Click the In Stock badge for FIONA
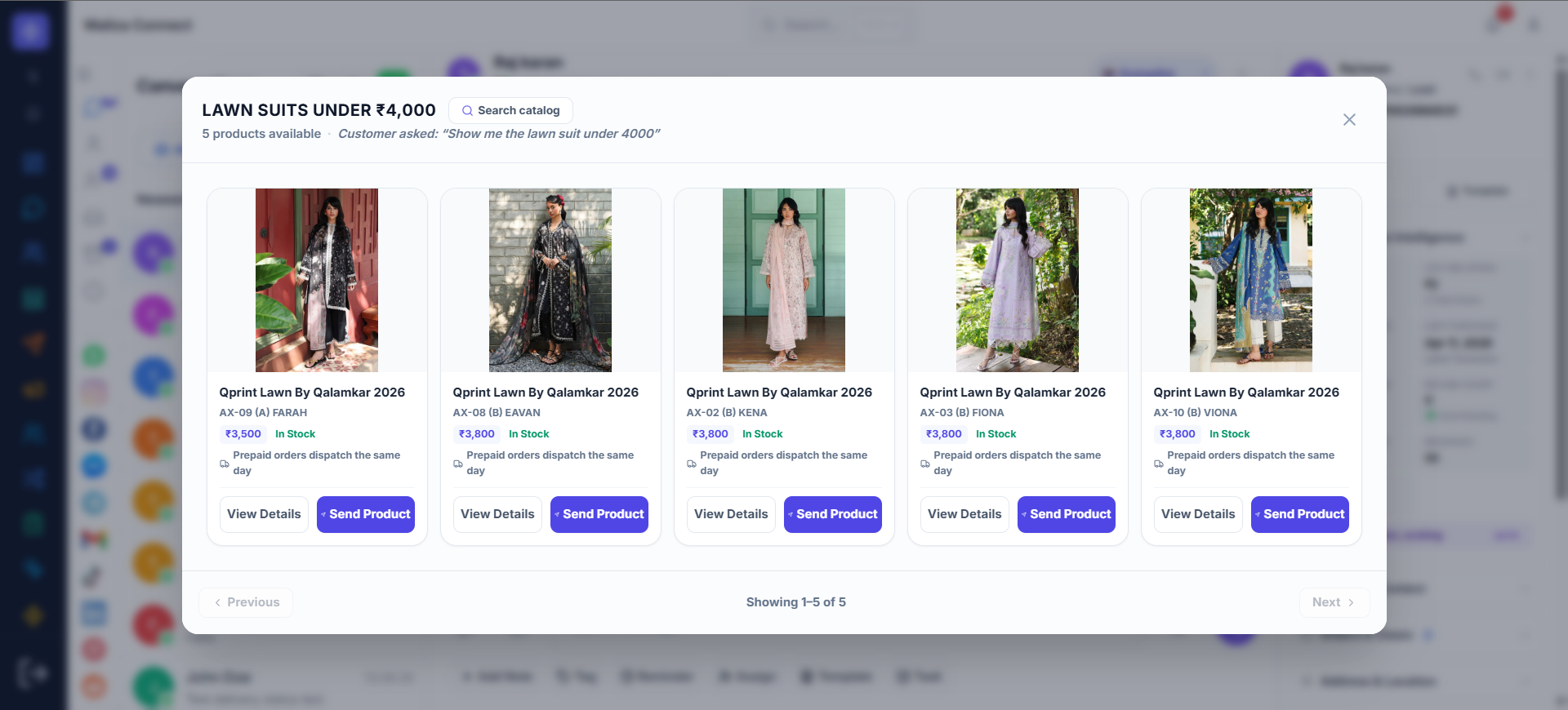Image resolution: width=1568 pixels, height=710 pixels. (996, 434)
